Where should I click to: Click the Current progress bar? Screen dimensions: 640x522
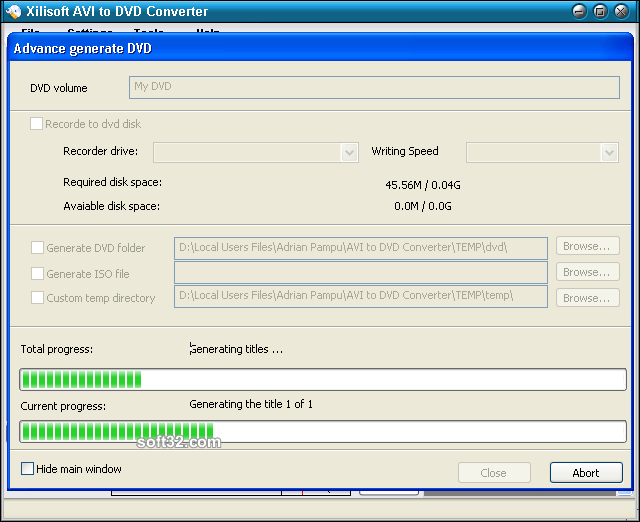323,432
